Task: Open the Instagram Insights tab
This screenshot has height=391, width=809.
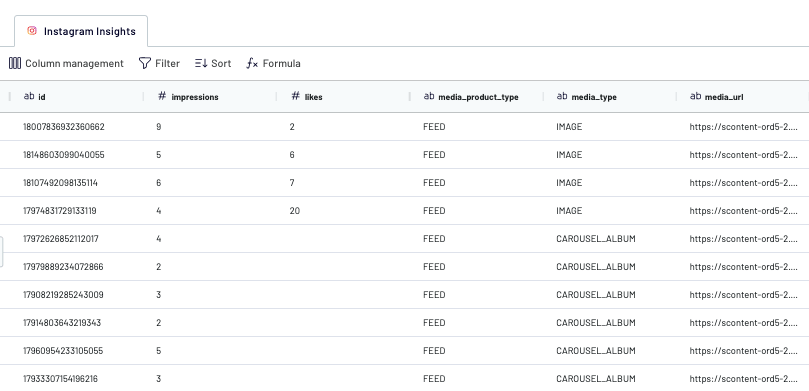Action: pos(81,31)
